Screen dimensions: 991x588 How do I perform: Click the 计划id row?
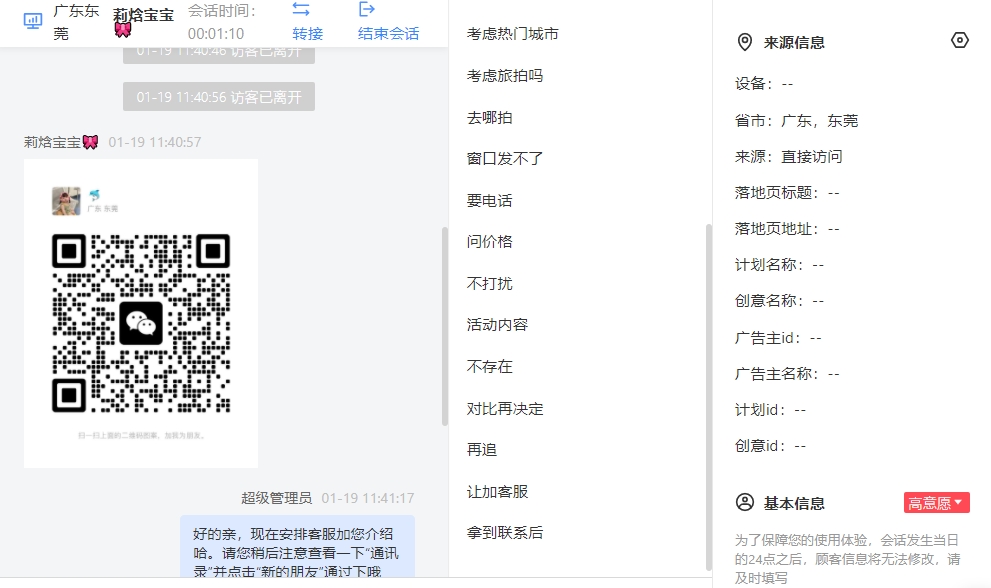coord(770,410)
